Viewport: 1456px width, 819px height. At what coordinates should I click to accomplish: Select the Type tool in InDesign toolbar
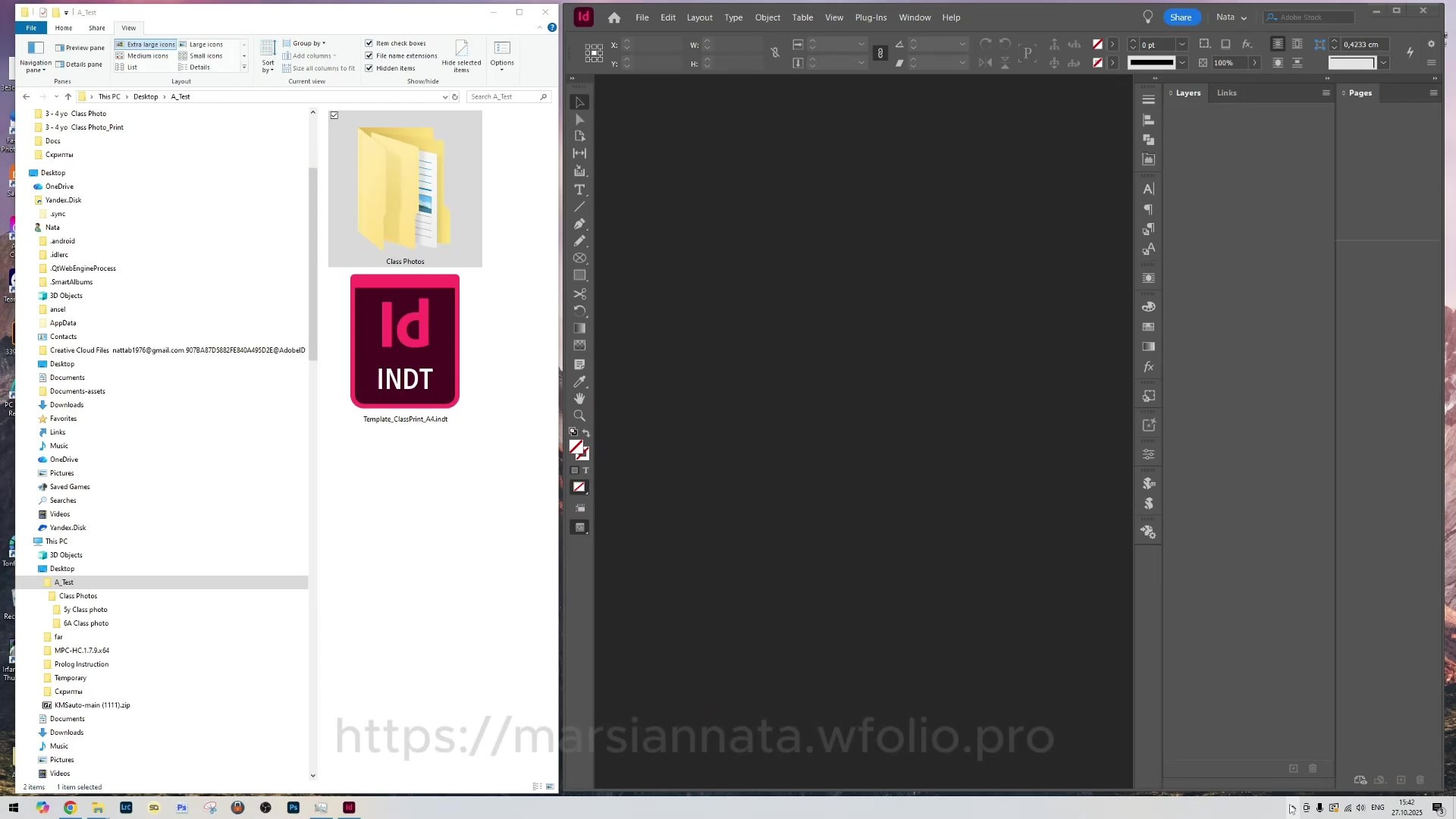(x=579, y=190)
